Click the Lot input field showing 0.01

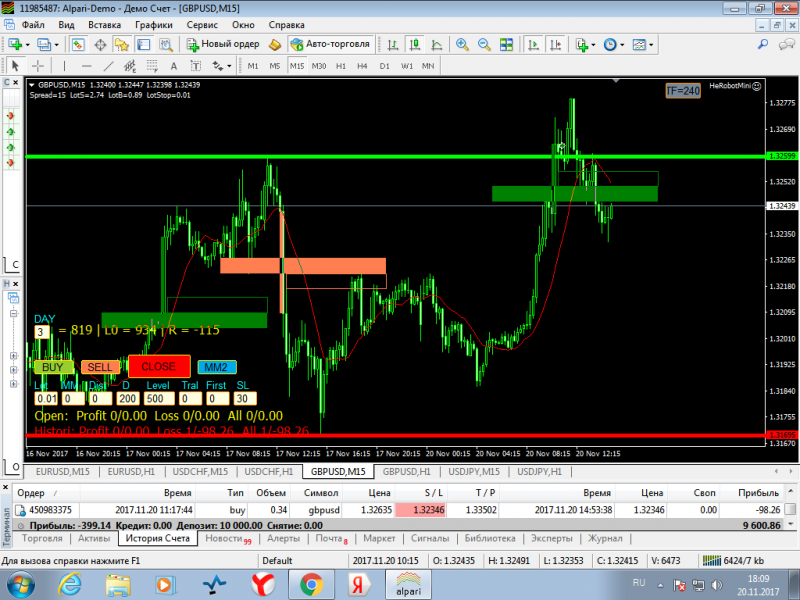46,399
